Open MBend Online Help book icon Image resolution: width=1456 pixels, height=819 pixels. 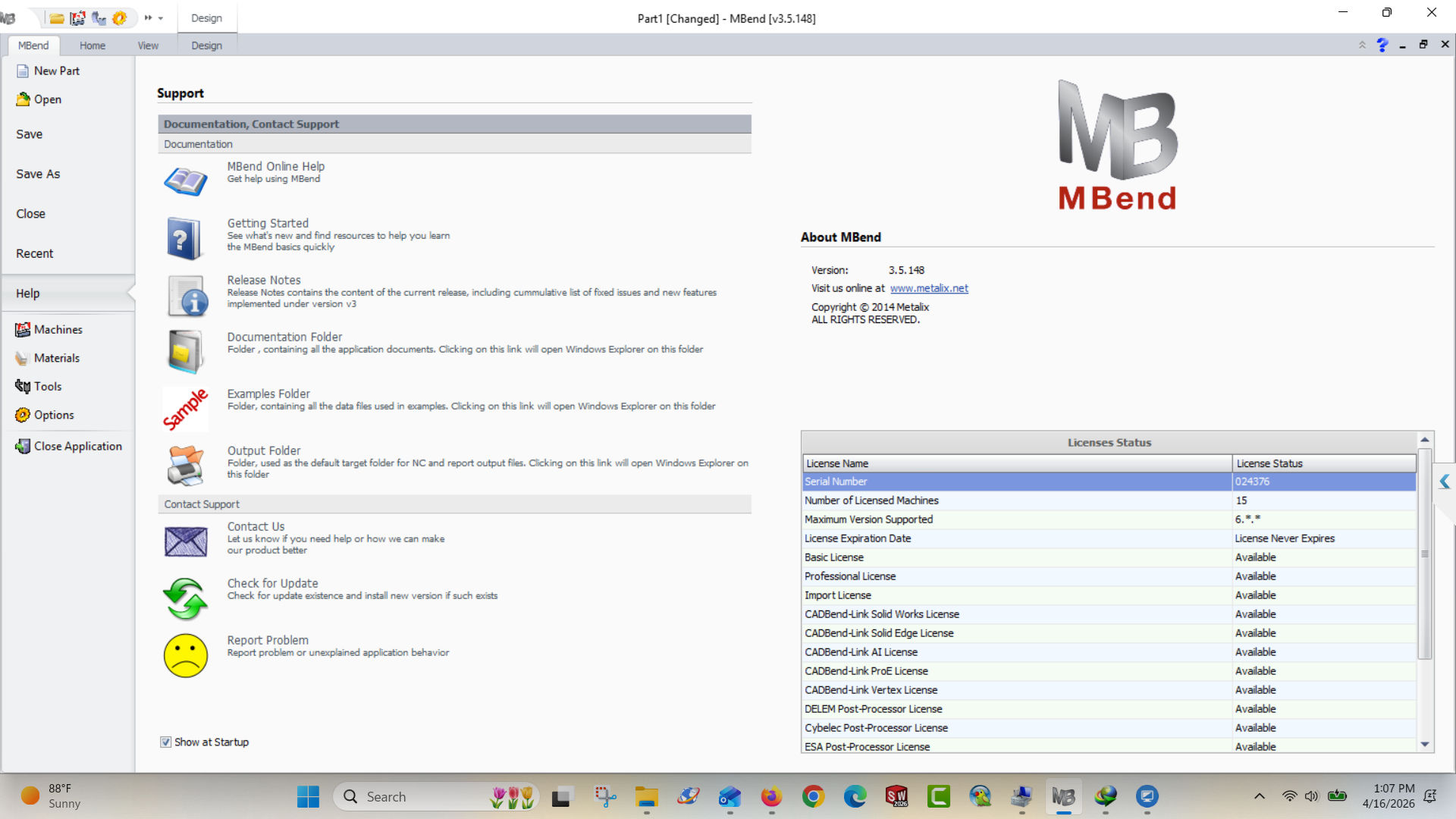click(x=186, y=181)
